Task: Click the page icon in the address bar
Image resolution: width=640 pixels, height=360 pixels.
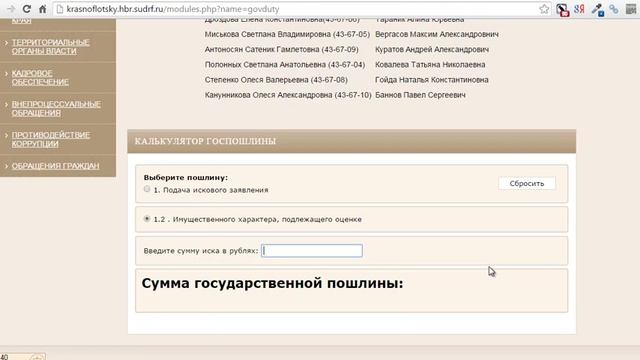Action: tap(60, 9)
